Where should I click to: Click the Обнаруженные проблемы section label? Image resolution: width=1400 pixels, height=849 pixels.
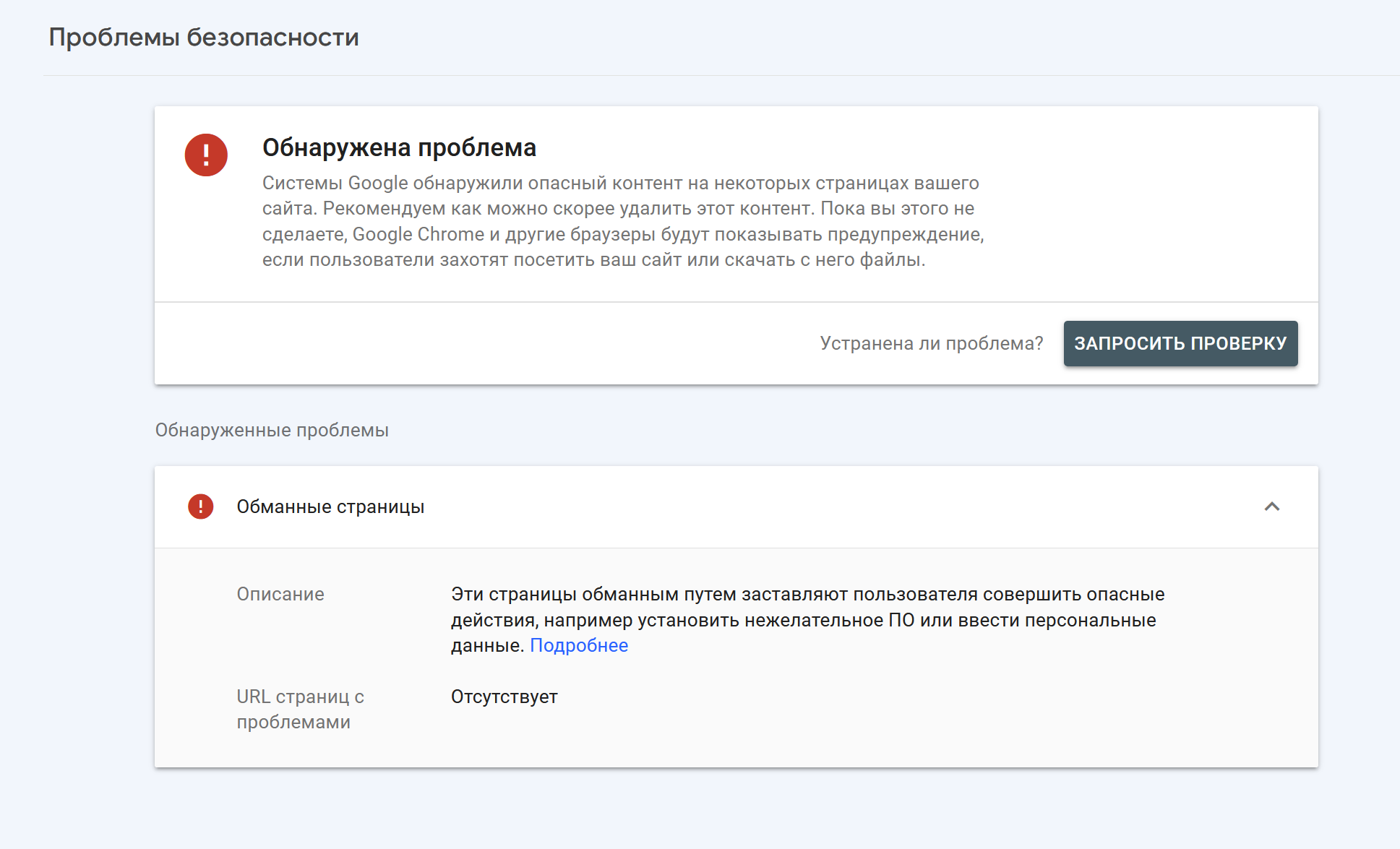point(272,430)
